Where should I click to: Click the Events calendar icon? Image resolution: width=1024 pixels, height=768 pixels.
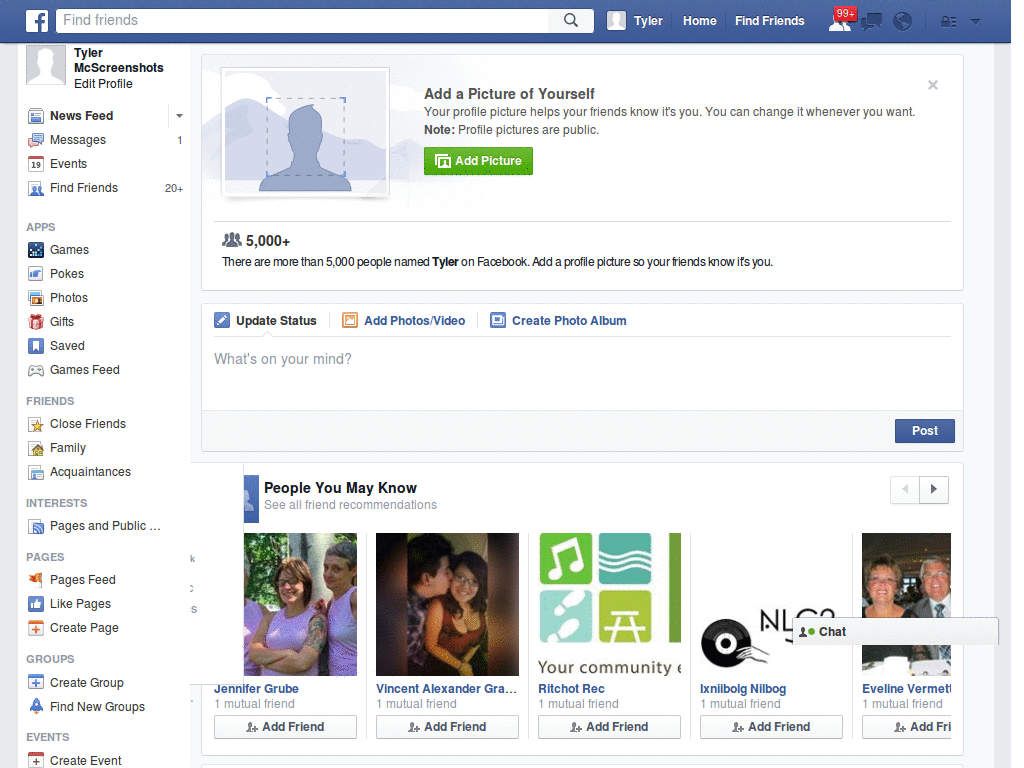point(36,164)
